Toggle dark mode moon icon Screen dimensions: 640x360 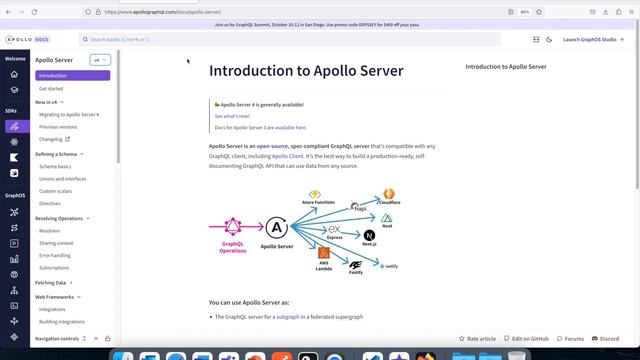click(549, 40)
